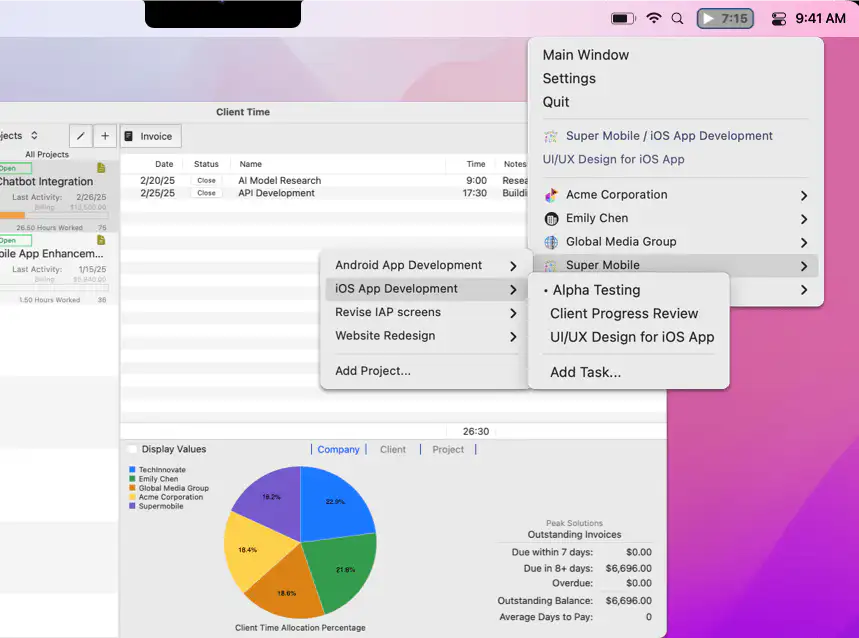
Task: Enable the Display Values checkbox
Action: coord(133,450)
